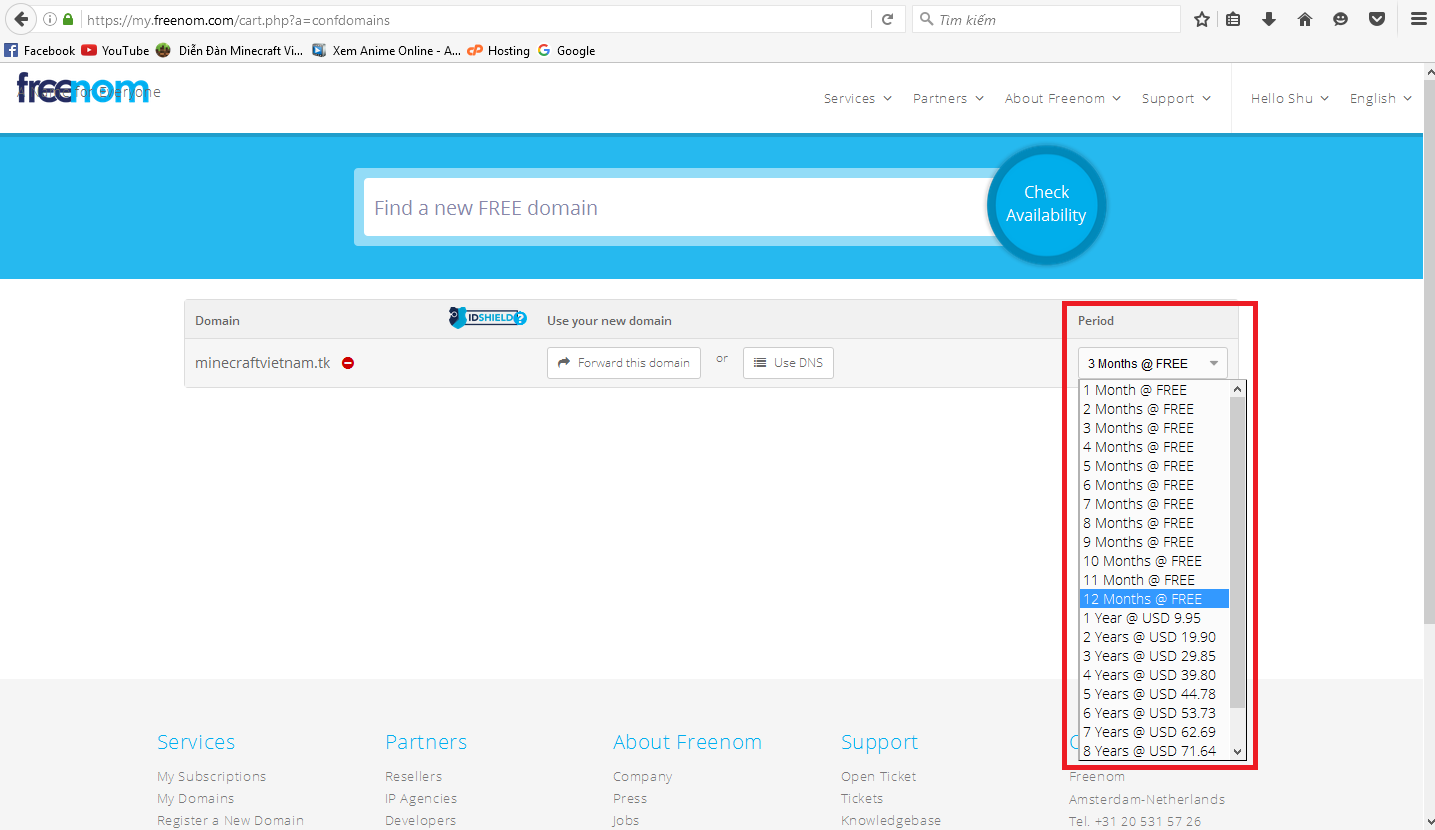Click the footer About Freenom heading
Screen dimensions: 1435x830
point(688,742)
